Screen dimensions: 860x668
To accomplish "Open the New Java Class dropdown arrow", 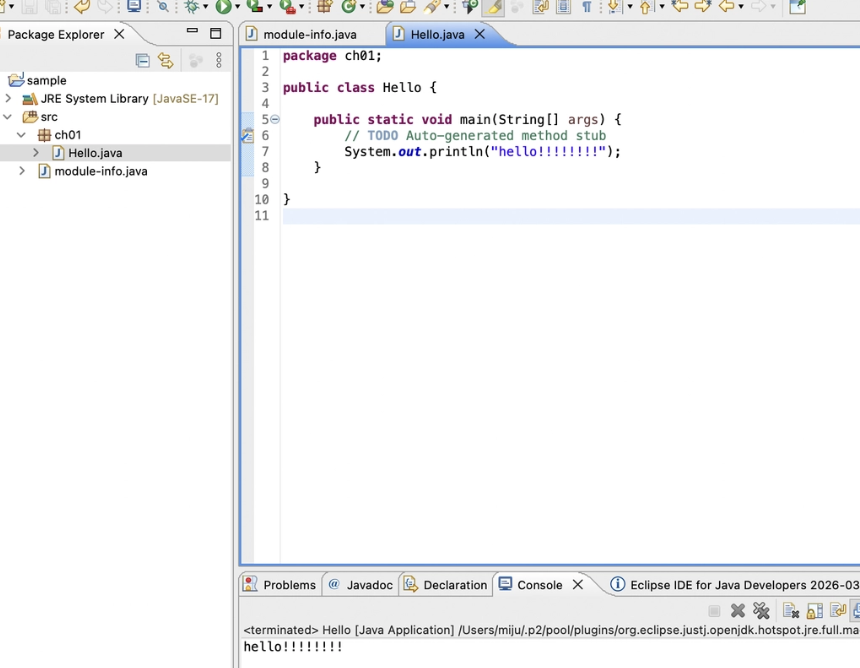I will point(362,7).
